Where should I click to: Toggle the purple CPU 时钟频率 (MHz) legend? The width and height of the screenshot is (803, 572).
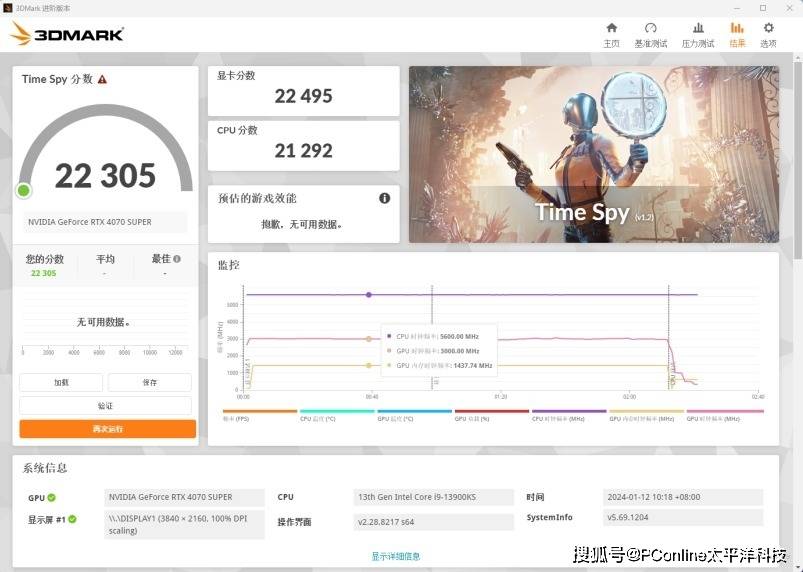(569, 415)
